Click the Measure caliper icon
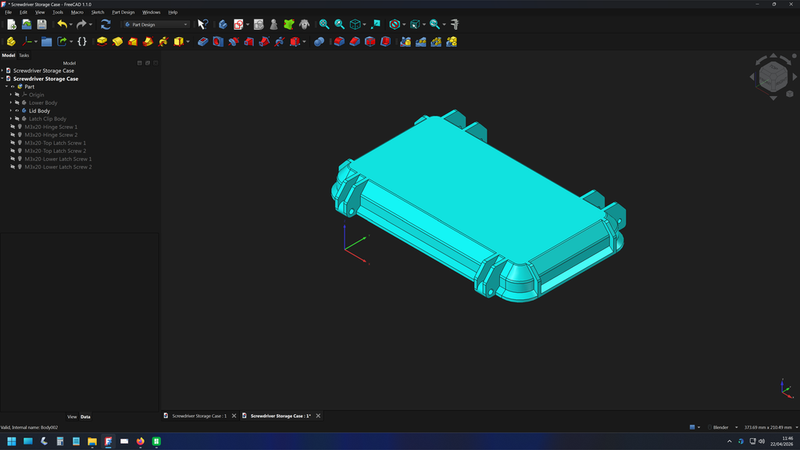The width and height of the screenshot is (800, 450). pos(454,24)
